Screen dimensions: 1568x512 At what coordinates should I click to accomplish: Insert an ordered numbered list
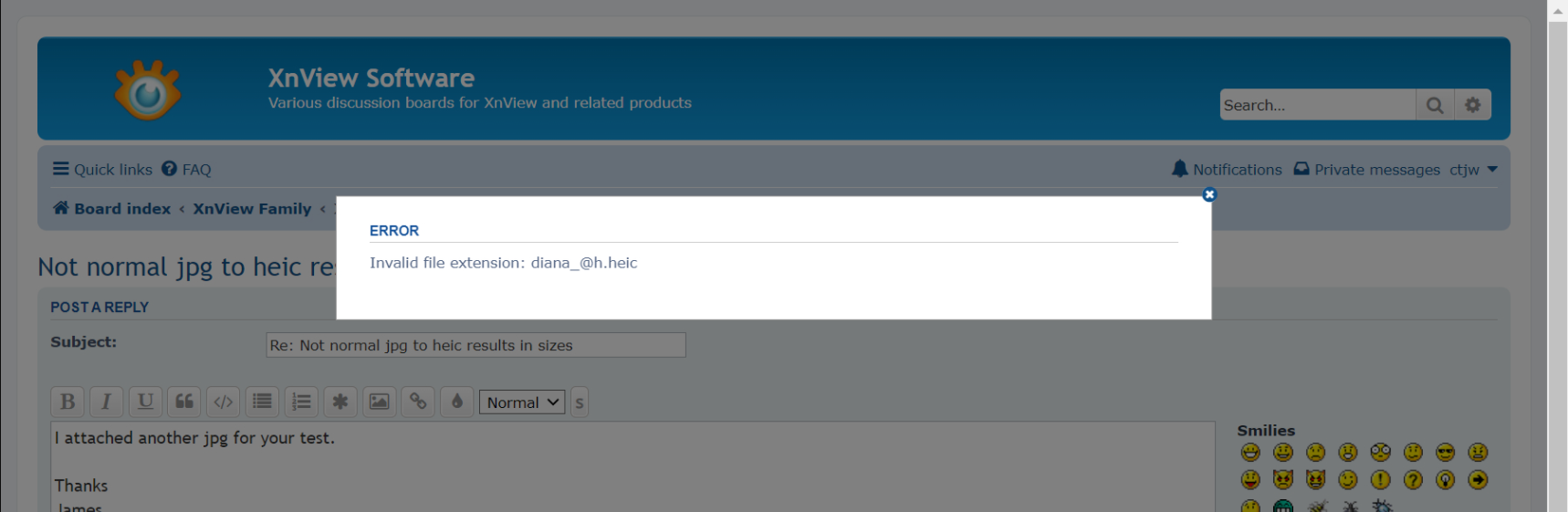click(301, 402)
